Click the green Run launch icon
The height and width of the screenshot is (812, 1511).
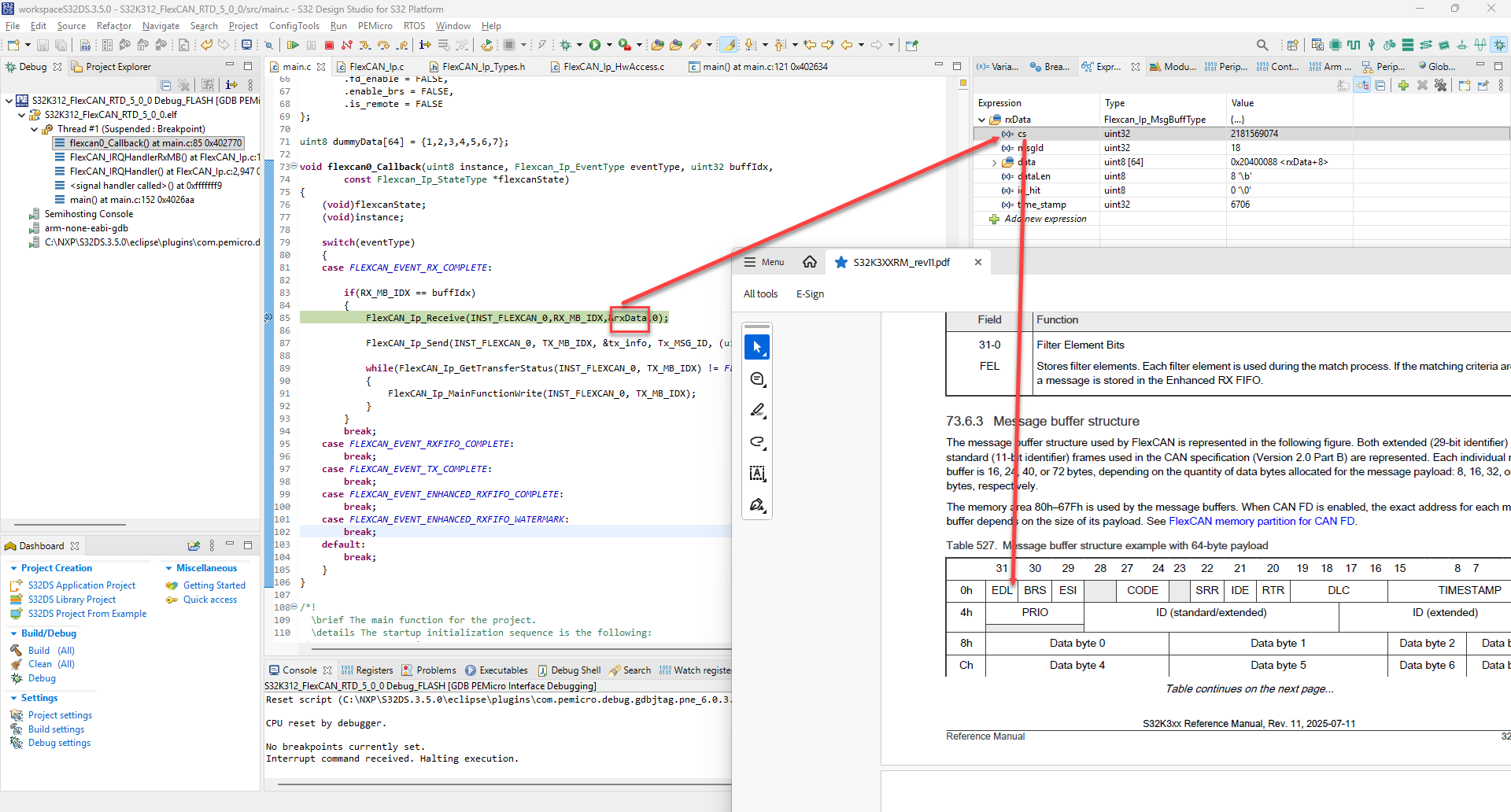pyautogui.click(x=596, y=46)
